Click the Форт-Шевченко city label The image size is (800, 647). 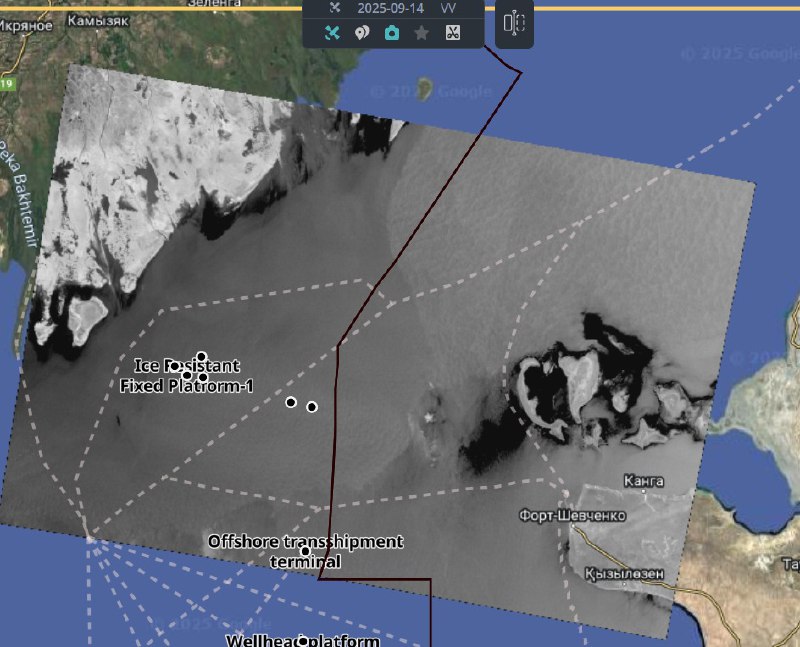coord(572,516)
